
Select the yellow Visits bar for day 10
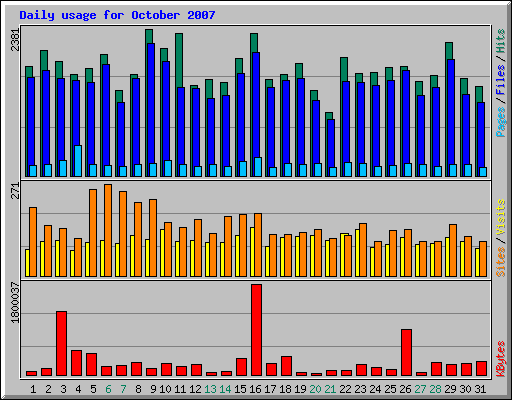tap(162, 253)
